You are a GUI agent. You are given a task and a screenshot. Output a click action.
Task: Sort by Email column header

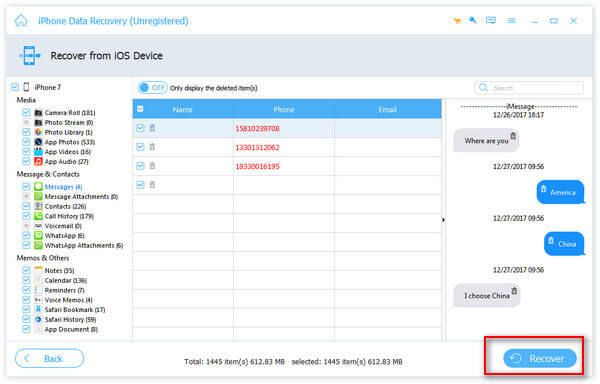(387, 109)
